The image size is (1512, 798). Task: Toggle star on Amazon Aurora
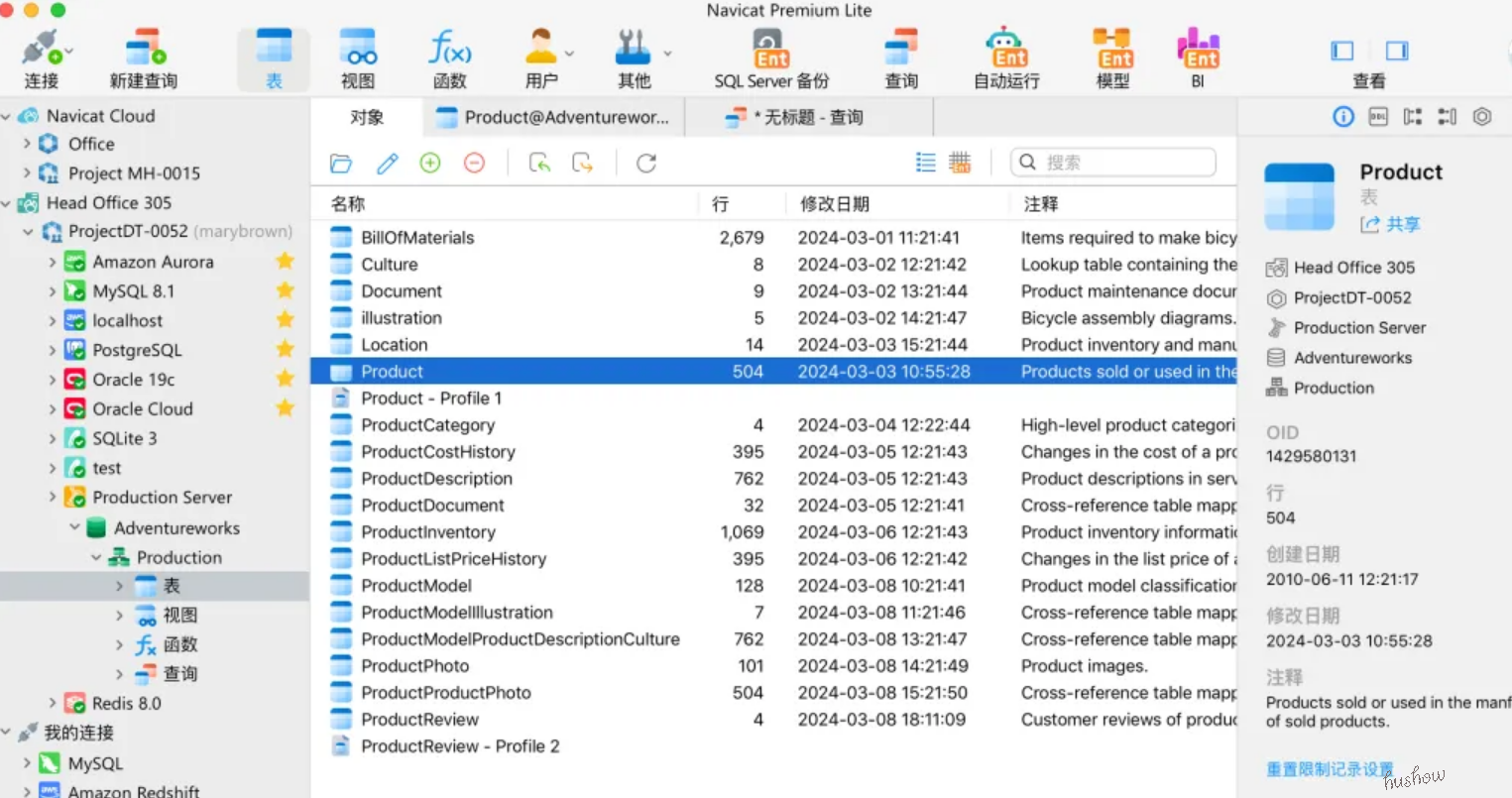pos(286,261)
